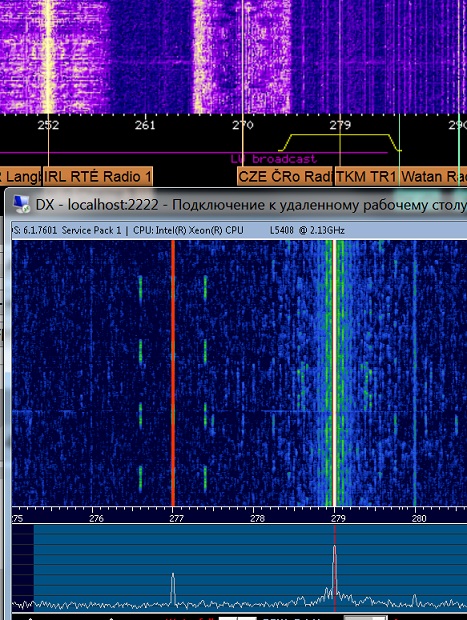Click 278 on the lower frequency ruler
This screenshot has width=467, height=620.
[257, 518]
